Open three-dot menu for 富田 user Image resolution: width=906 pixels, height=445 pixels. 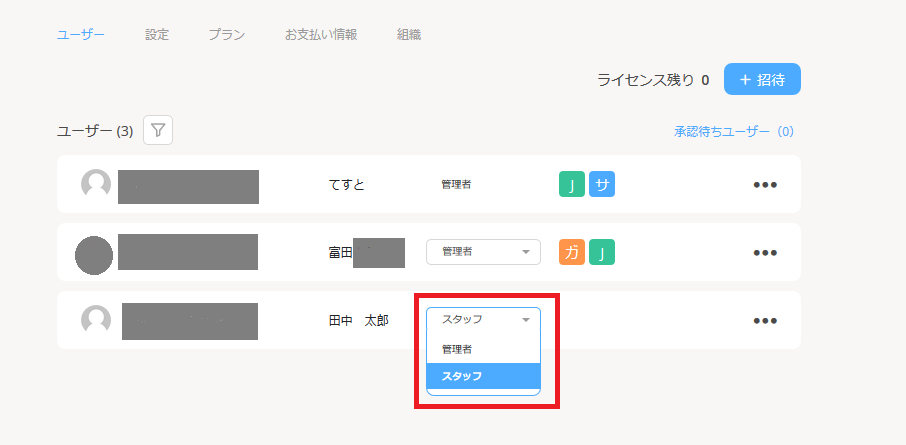click(765, 253)
